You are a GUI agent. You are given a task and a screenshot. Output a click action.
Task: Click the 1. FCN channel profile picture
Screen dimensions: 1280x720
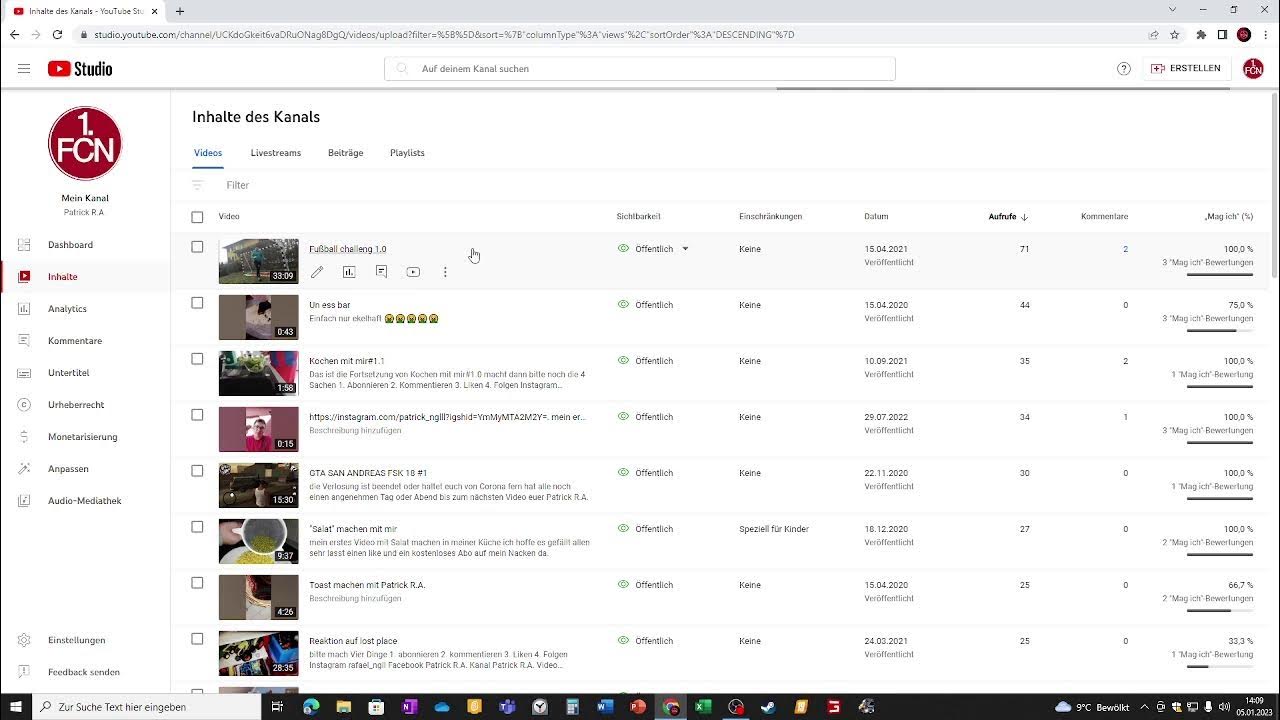tap(85, 144)
